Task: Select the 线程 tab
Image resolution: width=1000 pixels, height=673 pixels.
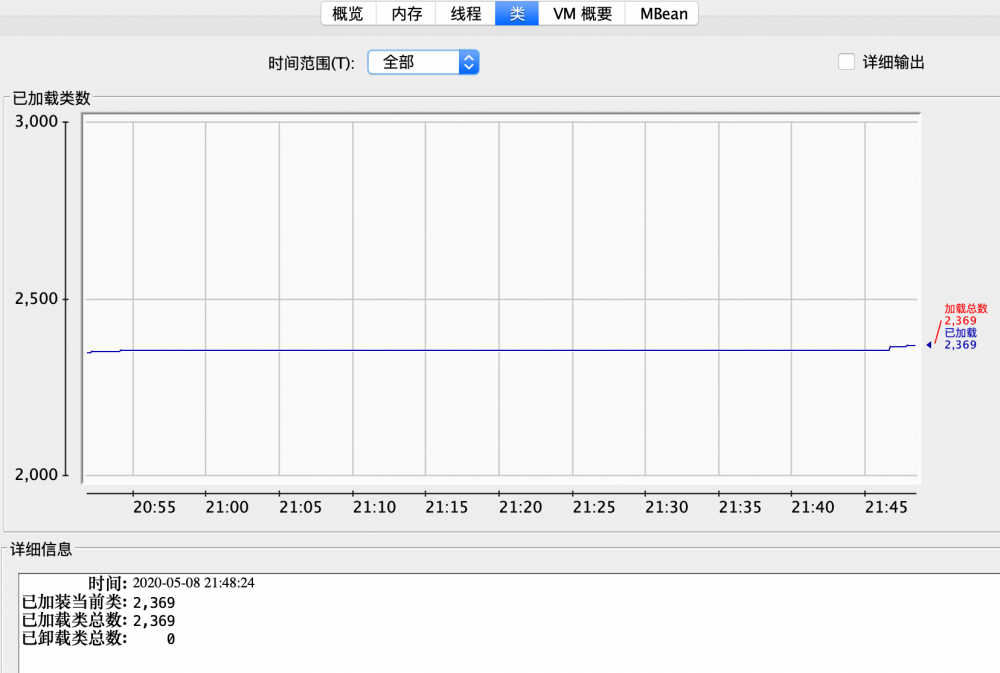Action: tap(464, 13)
